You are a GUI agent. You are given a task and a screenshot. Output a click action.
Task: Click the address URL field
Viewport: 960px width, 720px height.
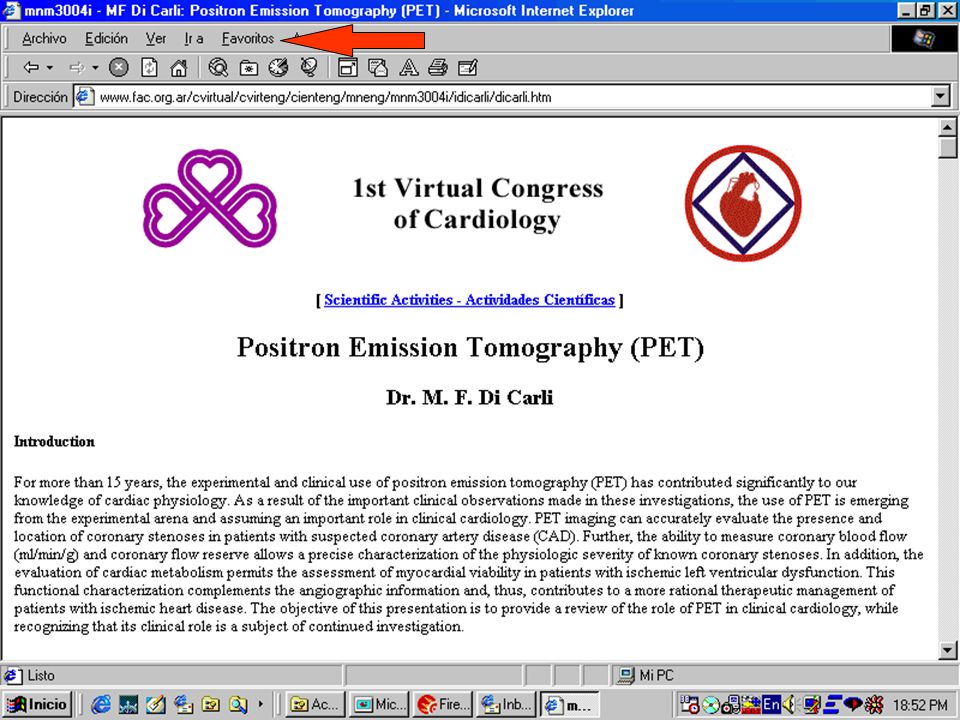(x=502, y=97)
